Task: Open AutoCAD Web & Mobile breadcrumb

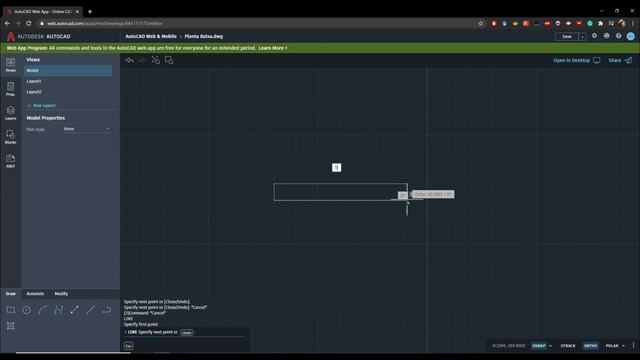Action: [x=151, y=36]
